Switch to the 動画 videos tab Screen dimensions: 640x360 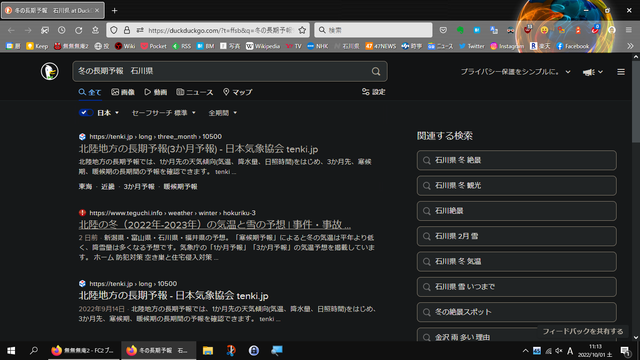coord(156,92)
